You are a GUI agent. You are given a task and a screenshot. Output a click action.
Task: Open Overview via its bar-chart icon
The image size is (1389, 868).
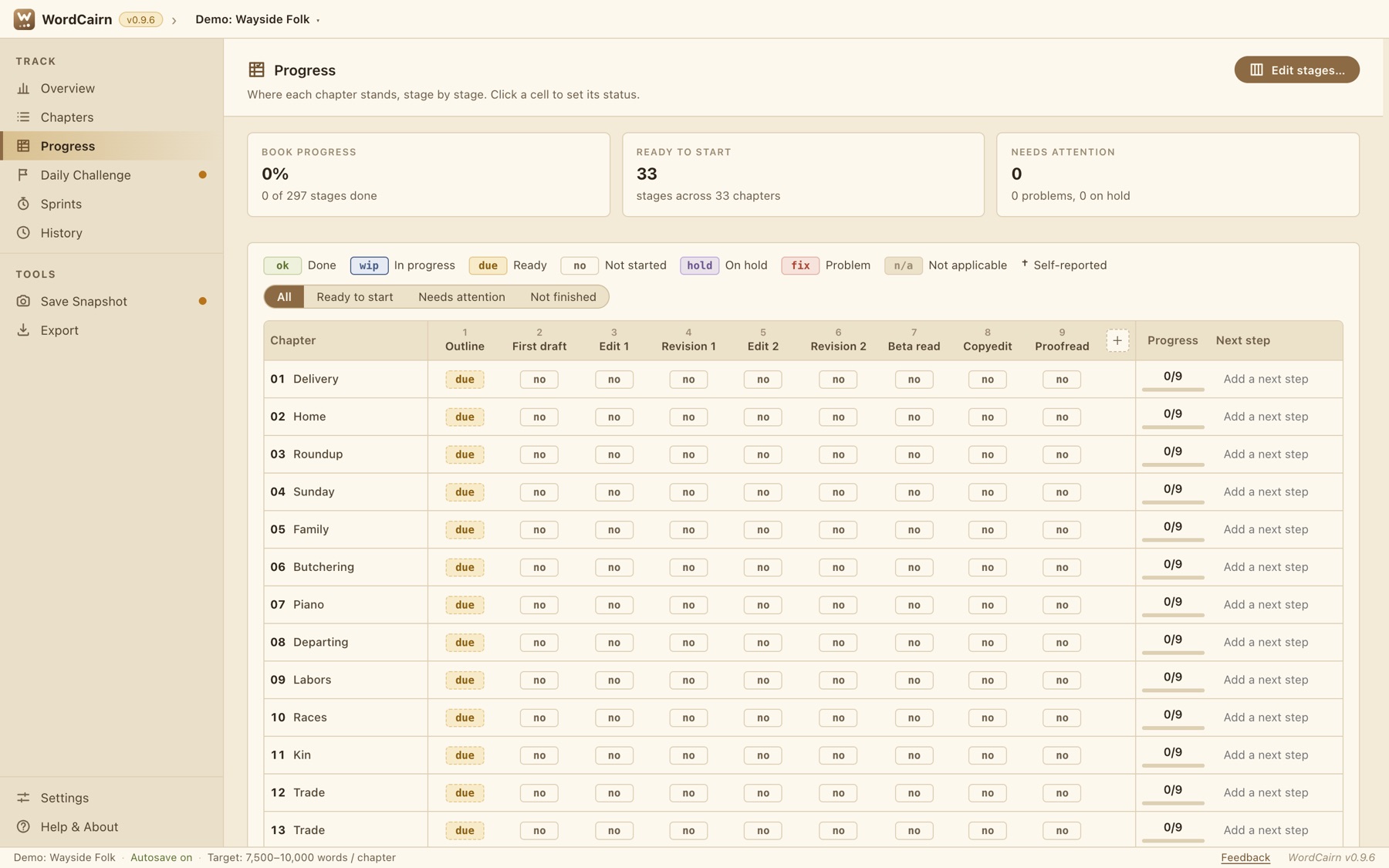point(23,88)
